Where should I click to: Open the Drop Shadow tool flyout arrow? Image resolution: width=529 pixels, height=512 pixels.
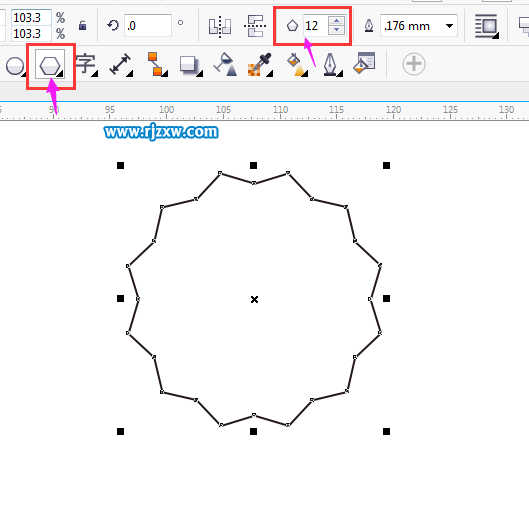[x=199, y=73]
